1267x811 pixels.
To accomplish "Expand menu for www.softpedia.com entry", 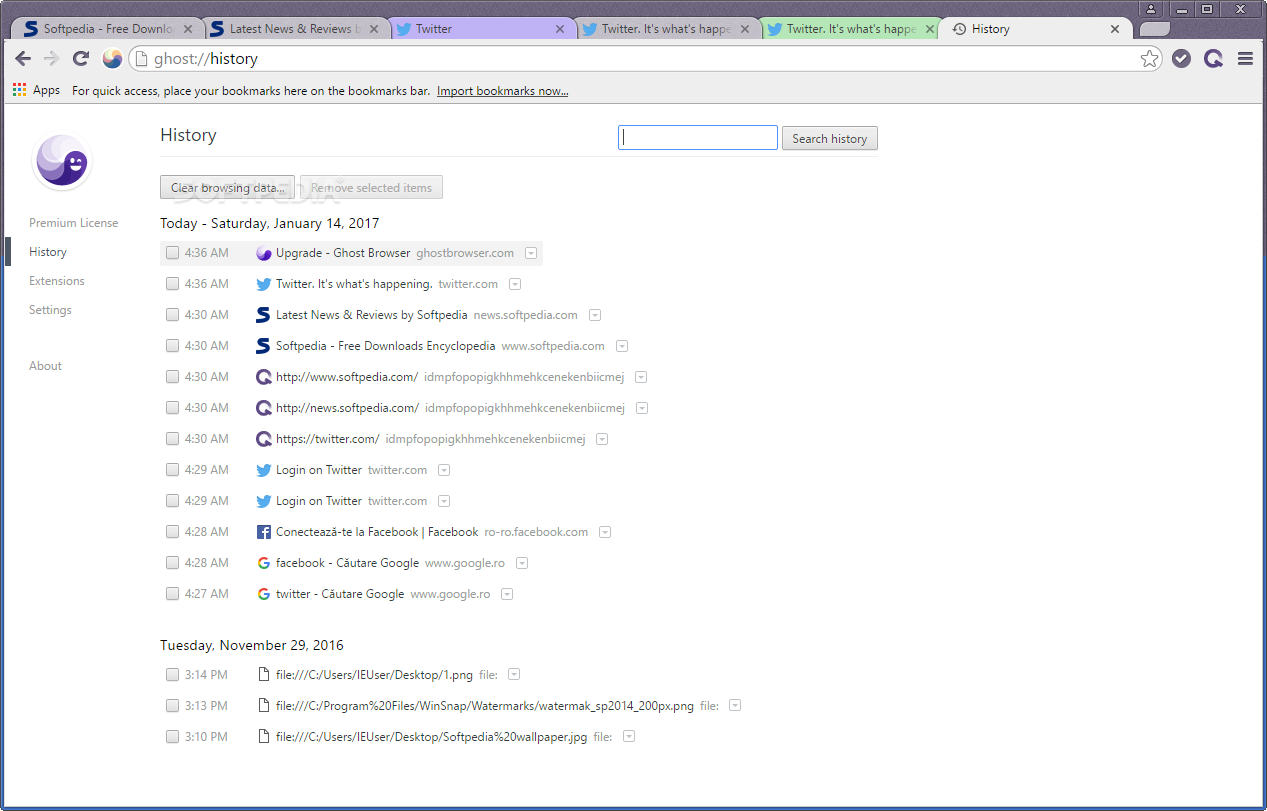I will pyautogui.click(x=622, y=346).
